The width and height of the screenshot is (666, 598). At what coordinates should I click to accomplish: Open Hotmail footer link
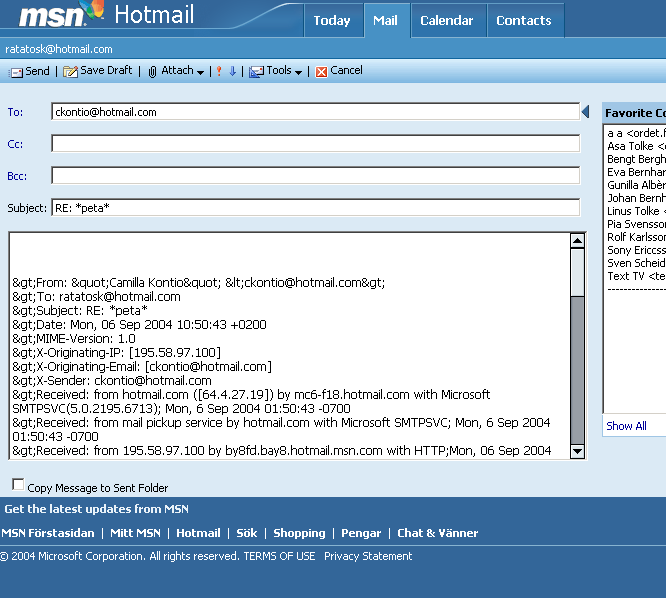(198, 533)
